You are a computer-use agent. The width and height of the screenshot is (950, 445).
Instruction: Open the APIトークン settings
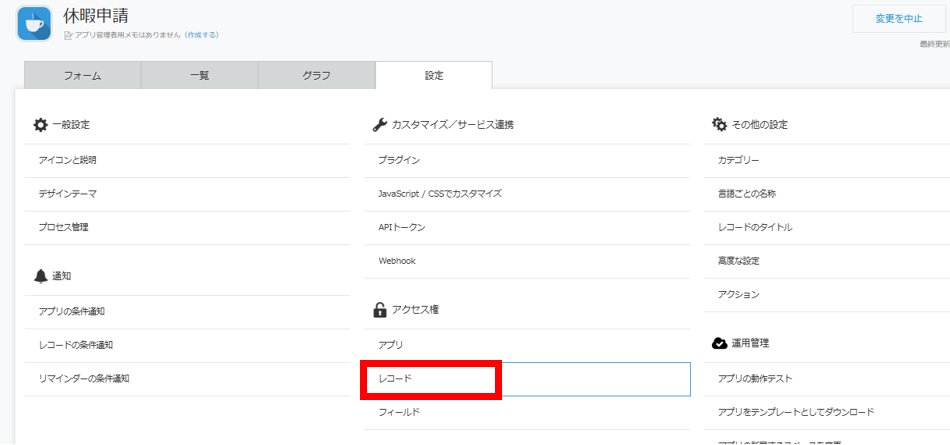(402, 227)
